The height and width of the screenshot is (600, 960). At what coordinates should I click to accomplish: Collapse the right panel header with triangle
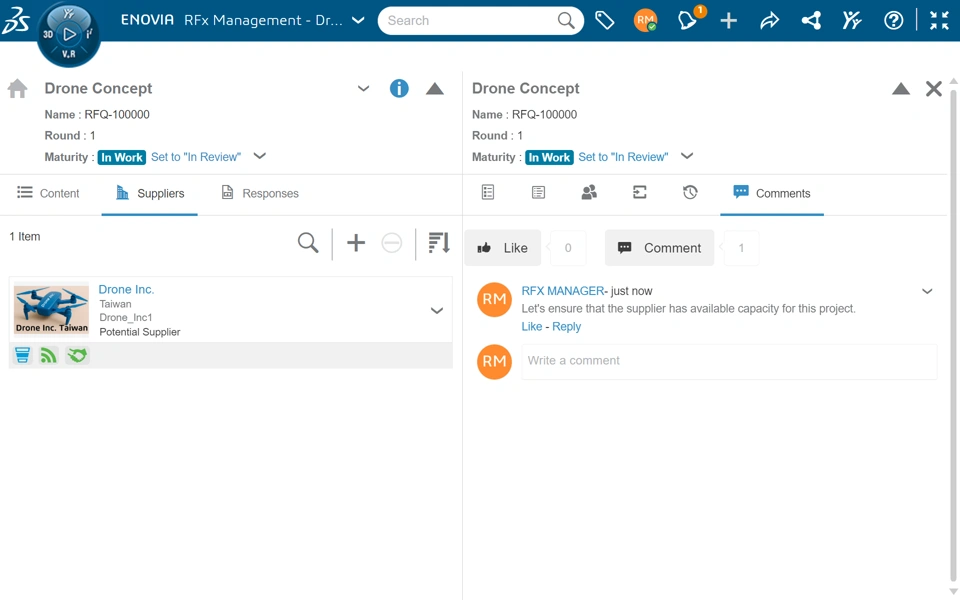click(901, 89)
